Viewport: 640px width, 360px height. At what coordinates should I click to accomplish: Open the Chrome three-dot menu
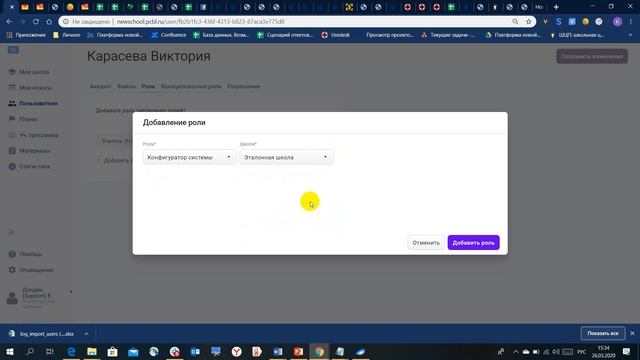point(631,22)
